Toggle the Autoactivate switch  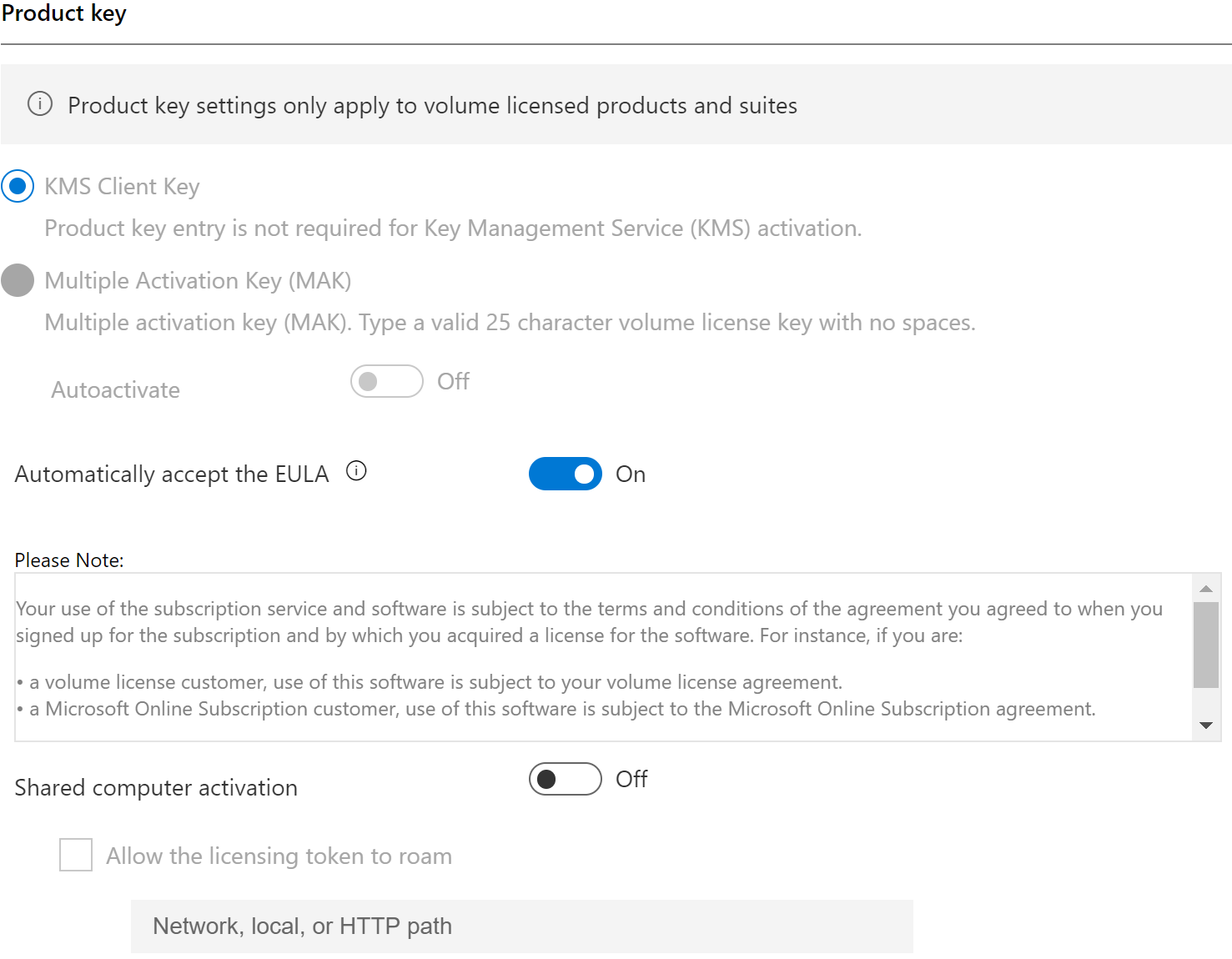(x=387, y=381)
